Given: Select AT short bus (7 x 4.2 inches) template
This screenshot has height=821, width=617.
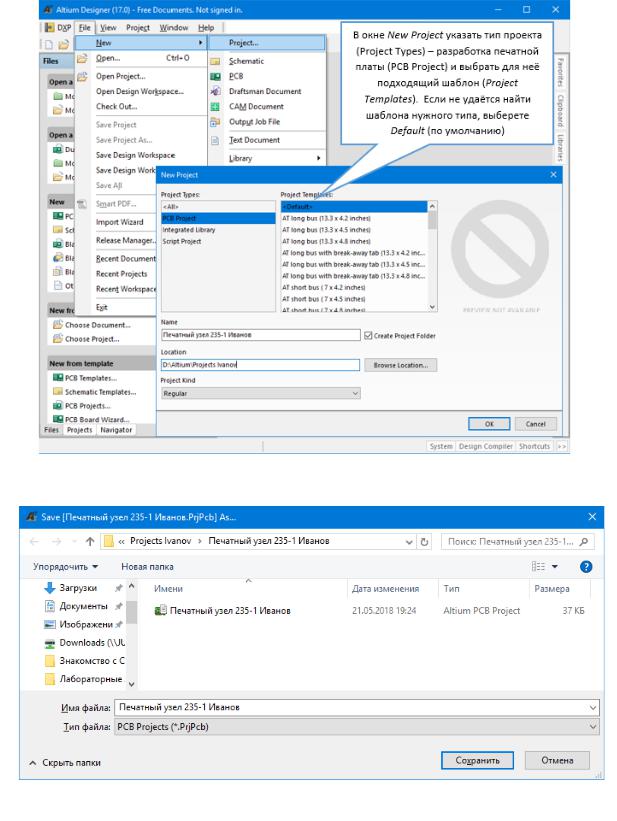Looking at the screenshot, I should 354,287.
